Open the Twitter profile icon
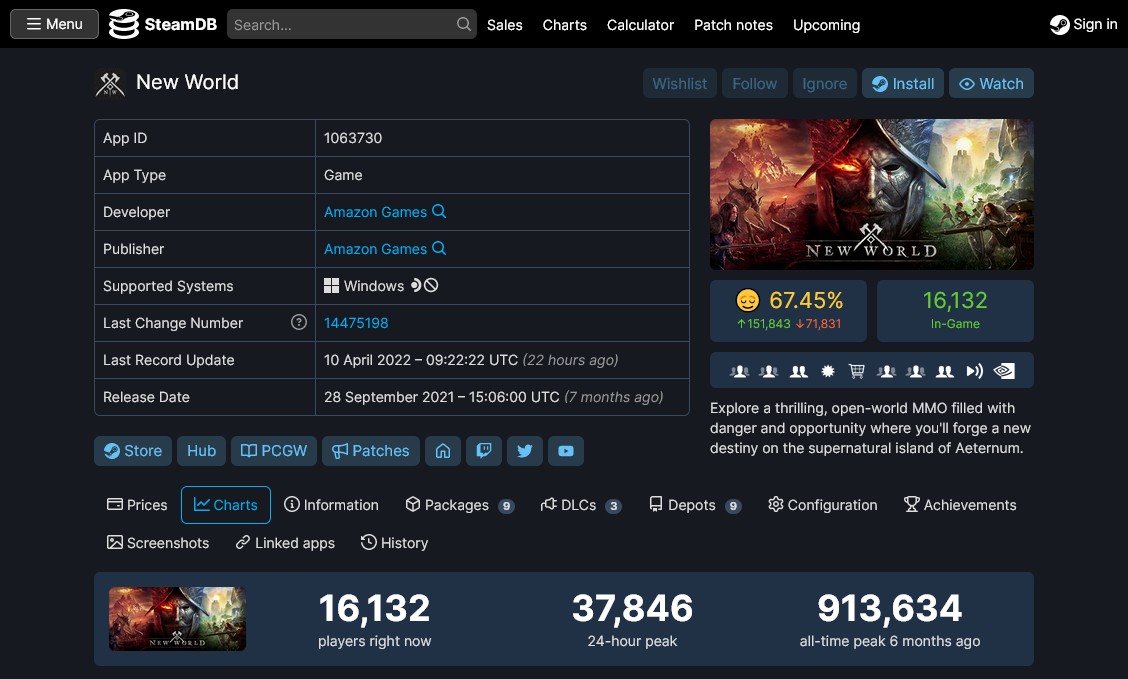Image resolution: width=1128 pixels, height=679 pixels. coord(524,451)
